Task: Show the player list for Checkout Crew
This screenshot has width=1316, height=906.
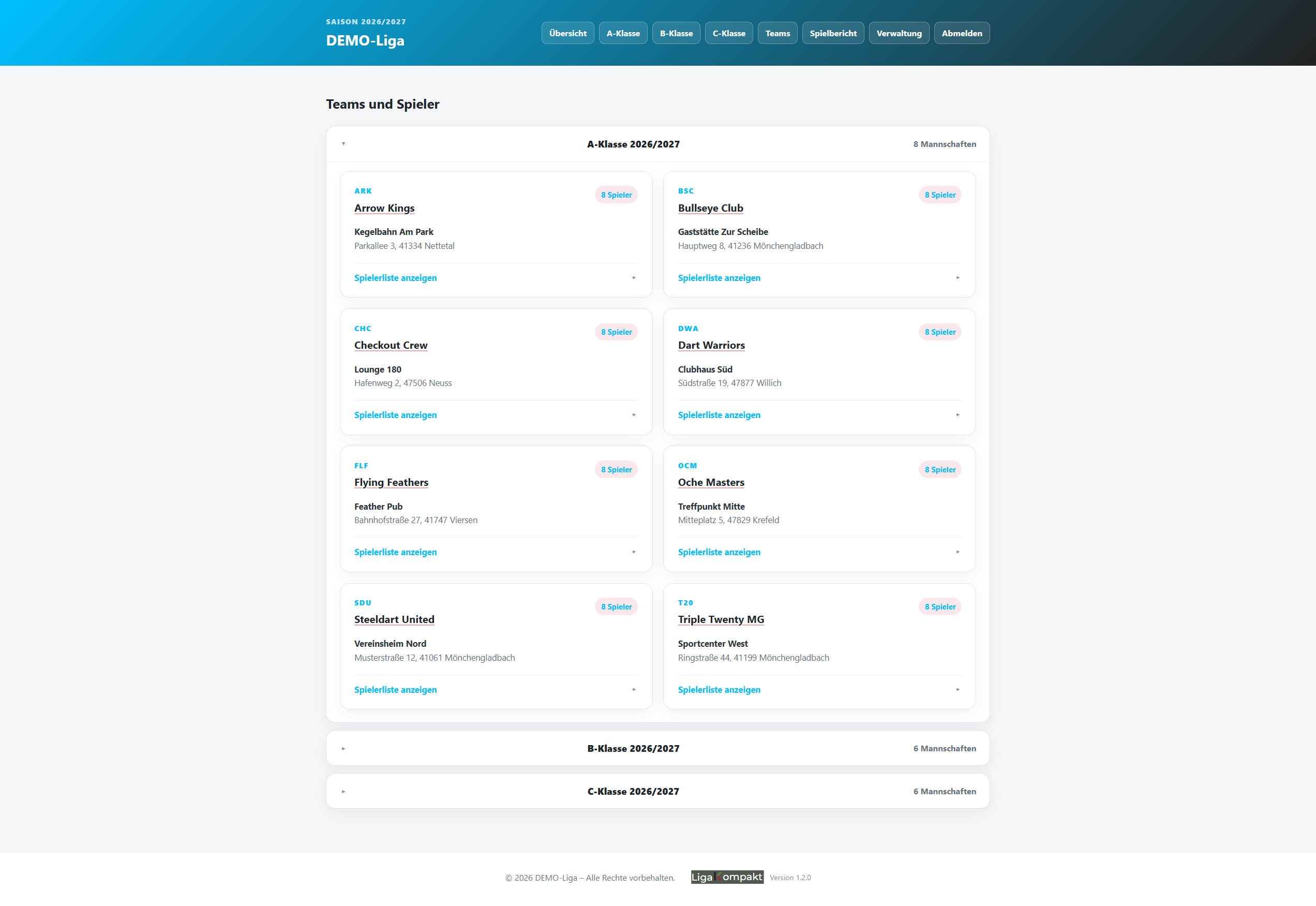Action: (496, 415)
